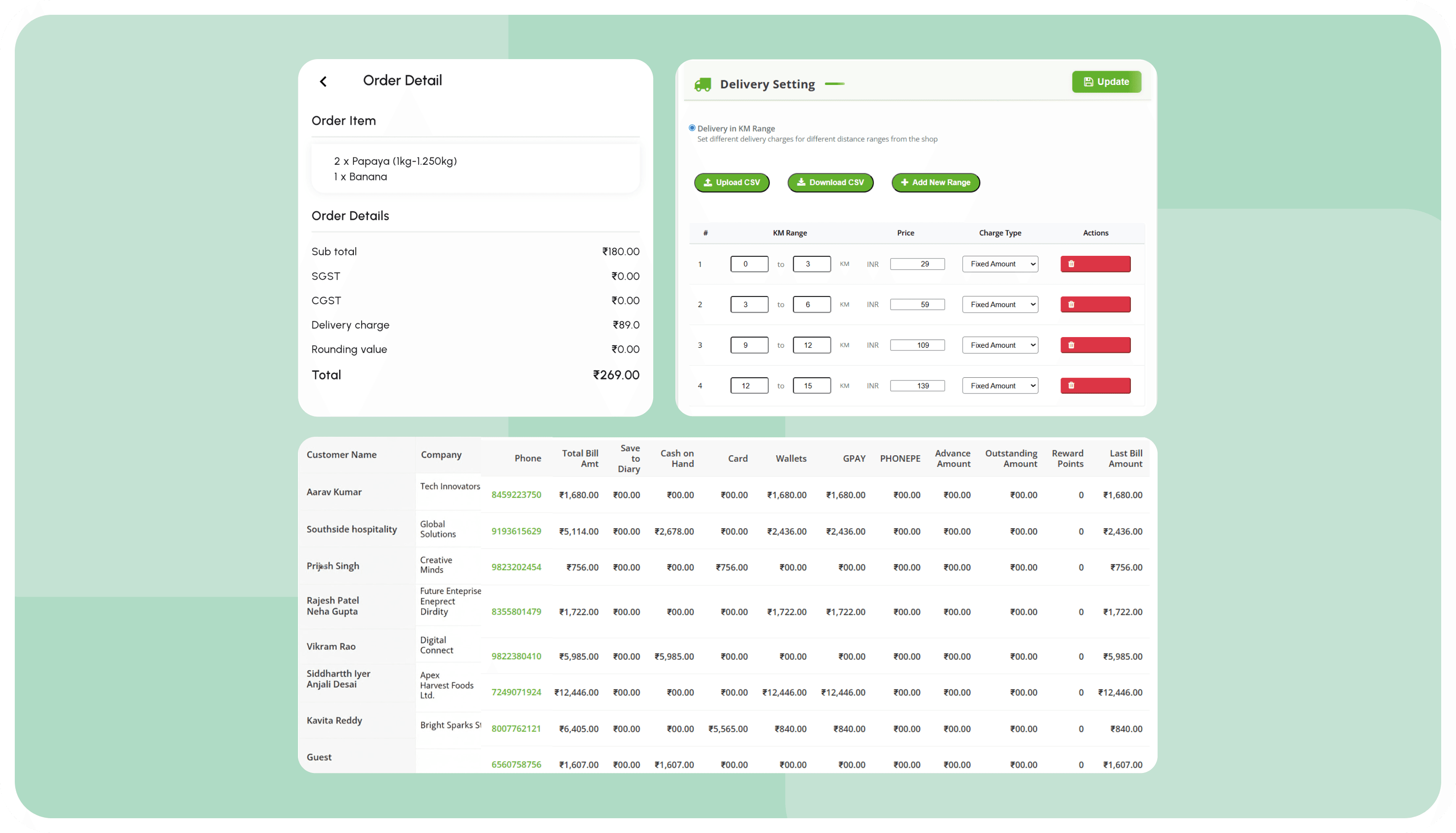
Task: Open Charge Type dropdown for row 1
Action: coord(999,264)
